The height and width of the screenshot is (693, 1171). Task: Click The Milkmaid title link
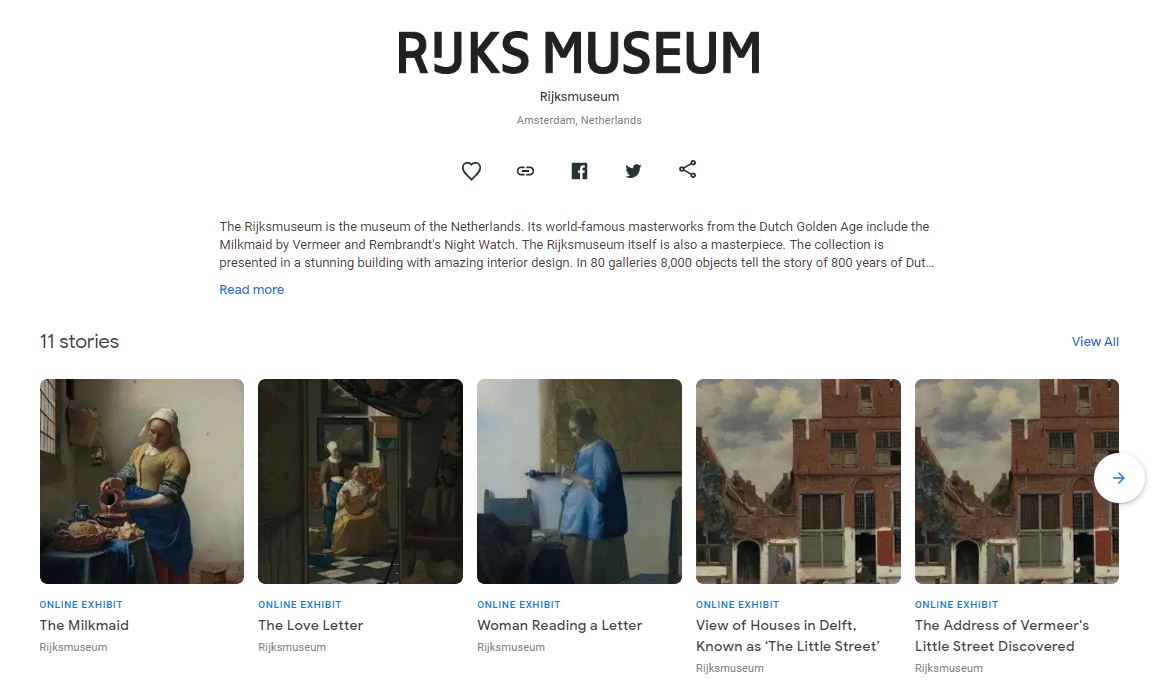(84, 625)
